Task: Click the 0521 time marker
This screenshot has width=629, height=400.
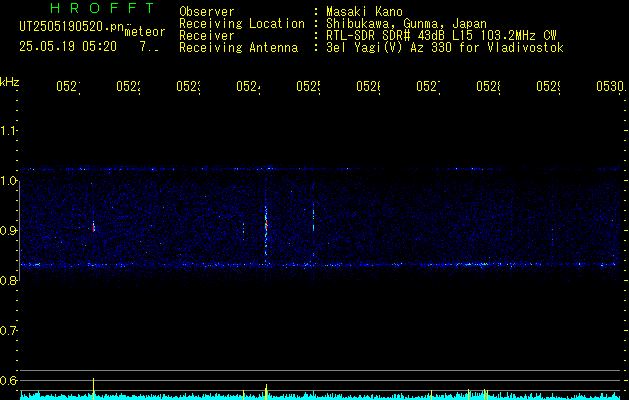Action: pyautogui.click(x=68, y=86)
